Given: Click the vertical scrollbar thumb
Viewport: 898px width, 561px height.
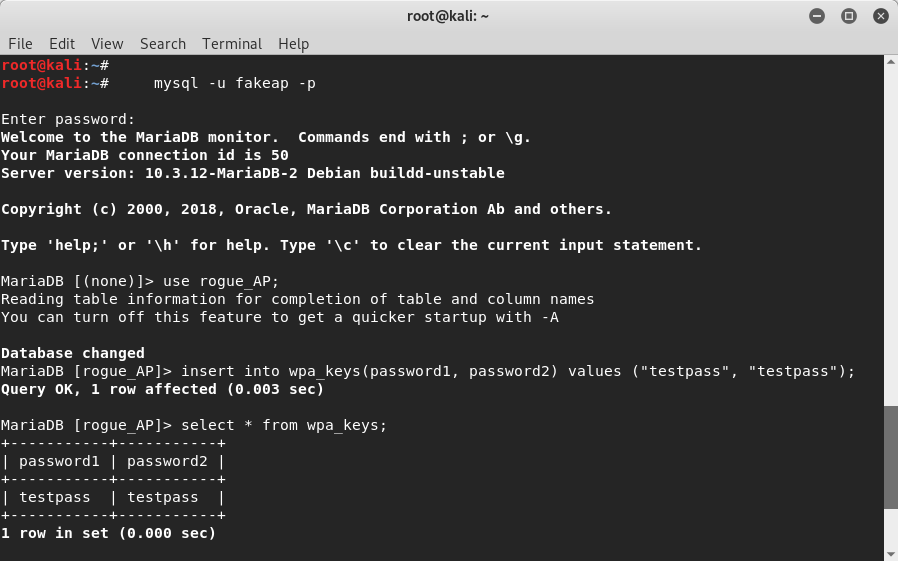Looking at the screenshot, I should coord(891,457).
